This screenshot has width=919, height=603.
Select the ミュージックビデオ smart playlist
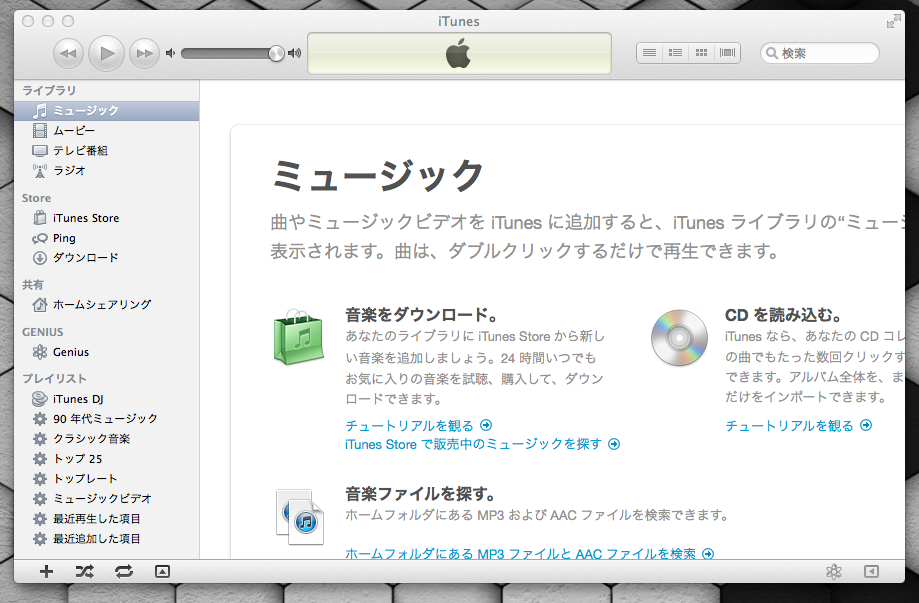pyautogui.click(x=106, y=499)
